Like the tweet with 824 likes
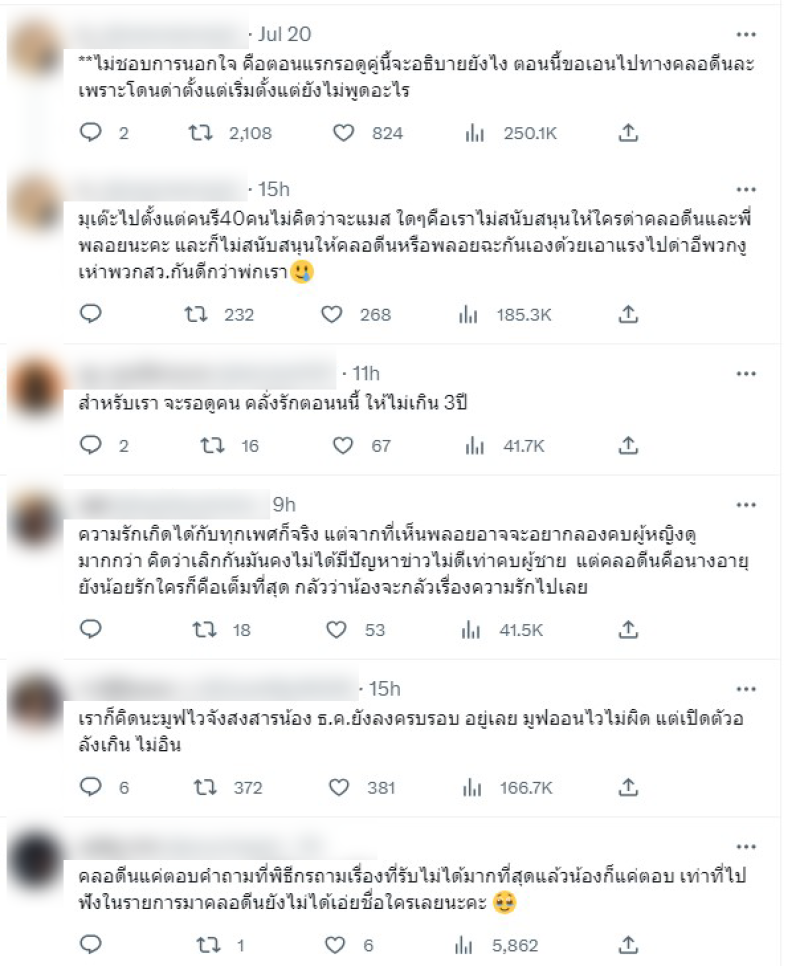This screenshot has height=966, width=800. 344,132
